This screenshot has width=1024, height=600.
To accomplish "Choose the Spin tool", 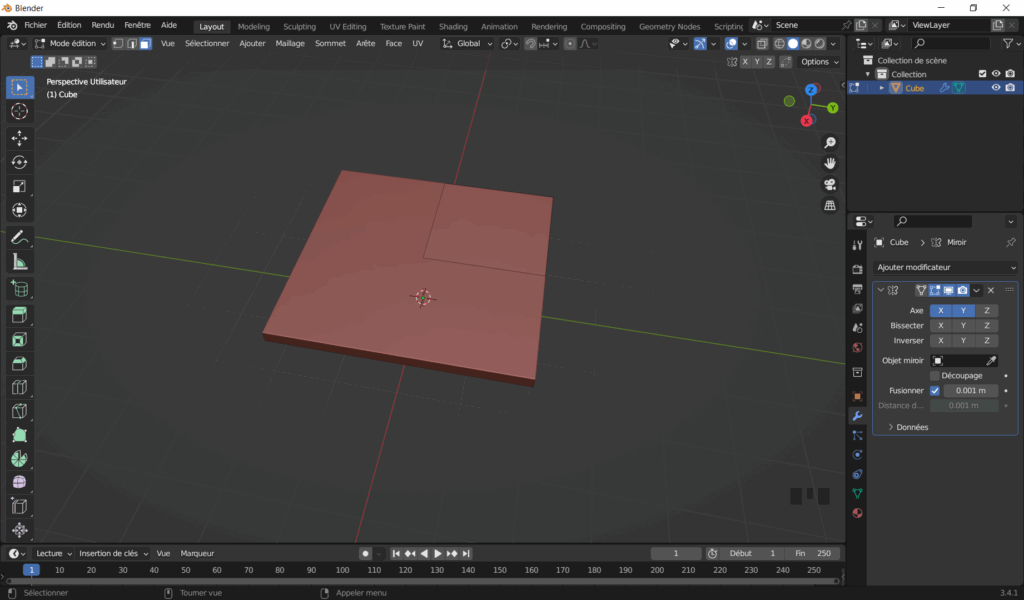I will click(x=20, y=459).
